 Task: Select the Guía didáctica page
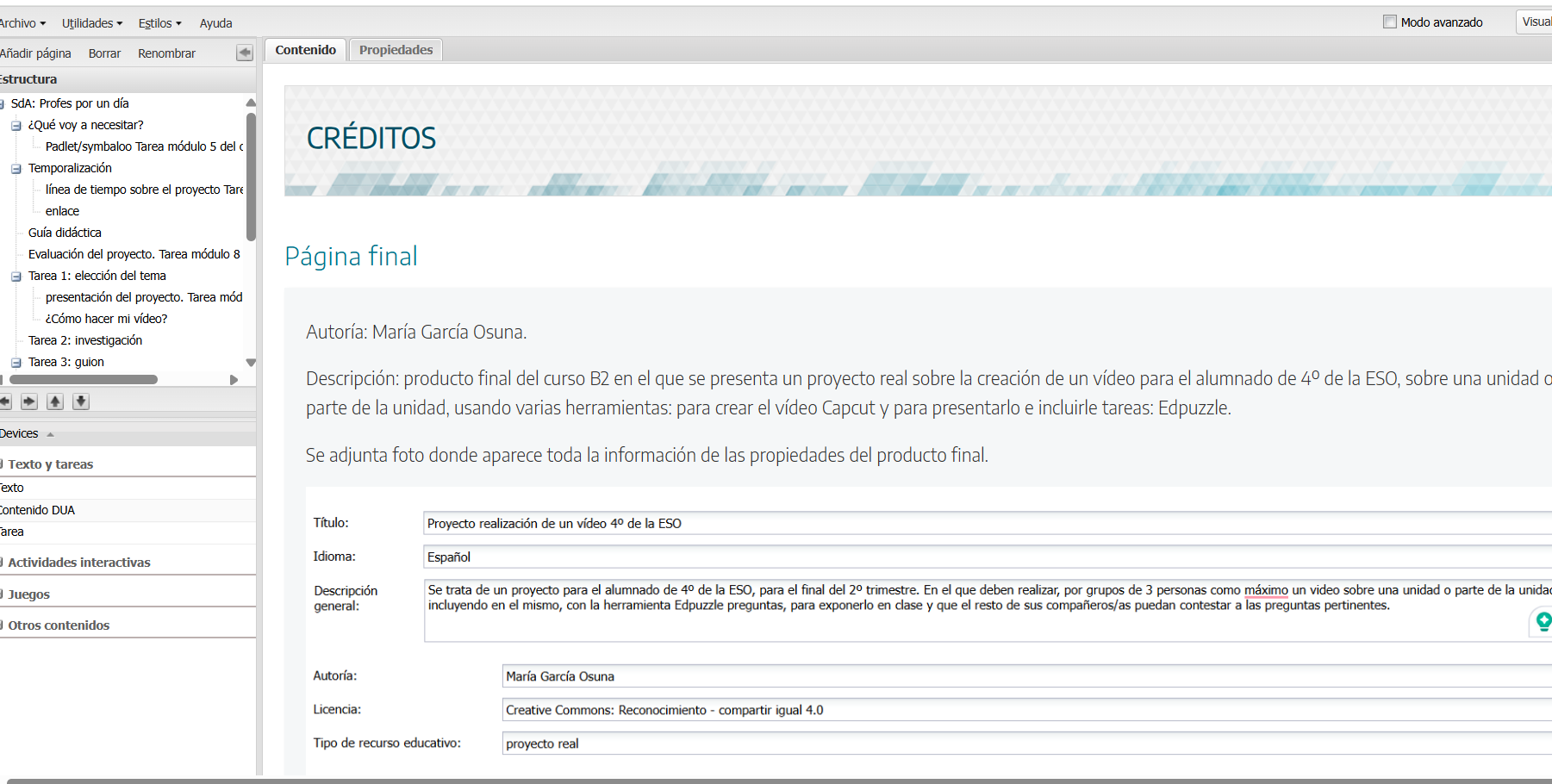[x=65, y=233]
